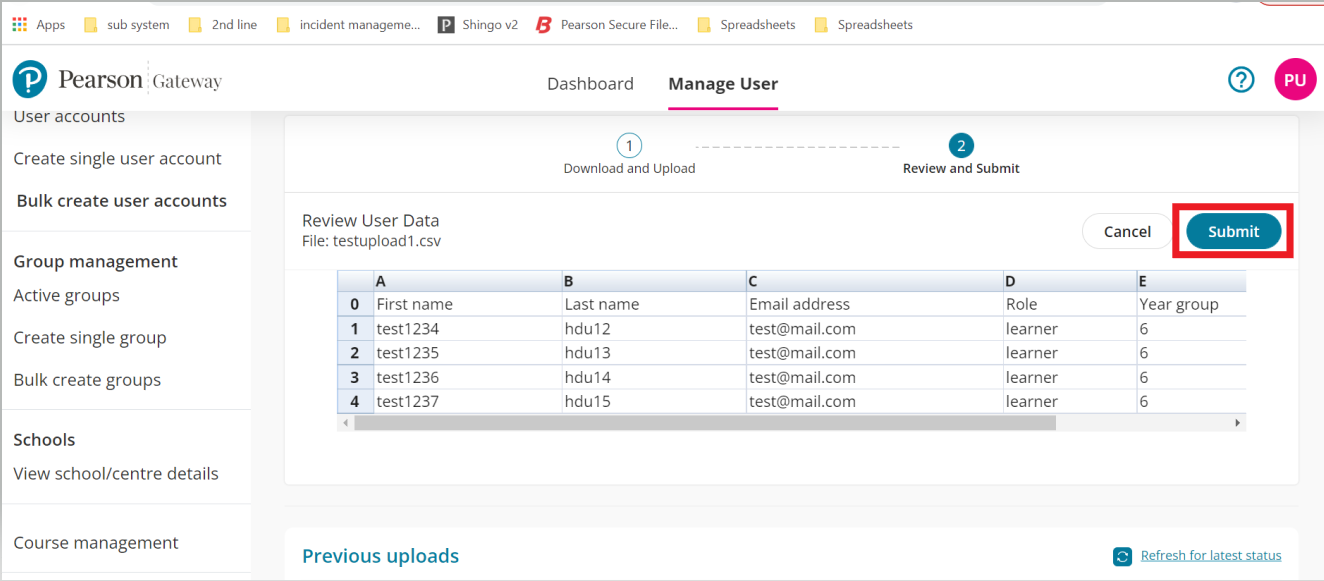The width and height of the screenshot is (1324, 581).
Task: Open the Pearson Secure File bookmark
Action: [607, 25]
